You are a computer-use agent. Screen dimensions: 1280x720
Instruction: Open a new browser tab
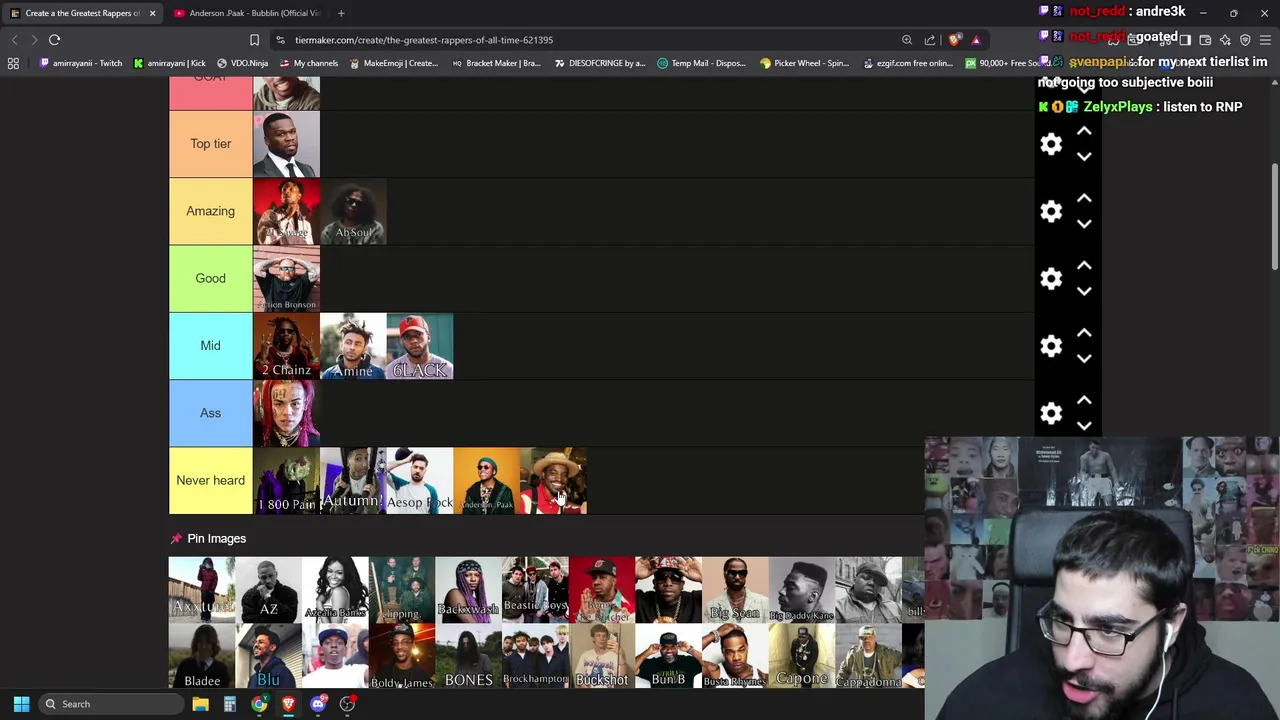tap(341, 13)
